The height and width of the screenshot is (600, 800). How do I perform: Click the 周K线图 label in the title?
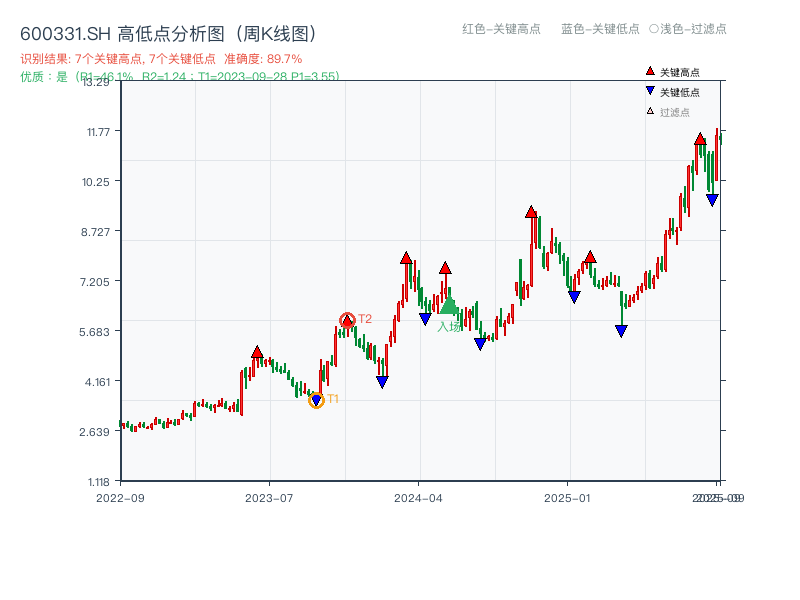[x=286, y=32]
